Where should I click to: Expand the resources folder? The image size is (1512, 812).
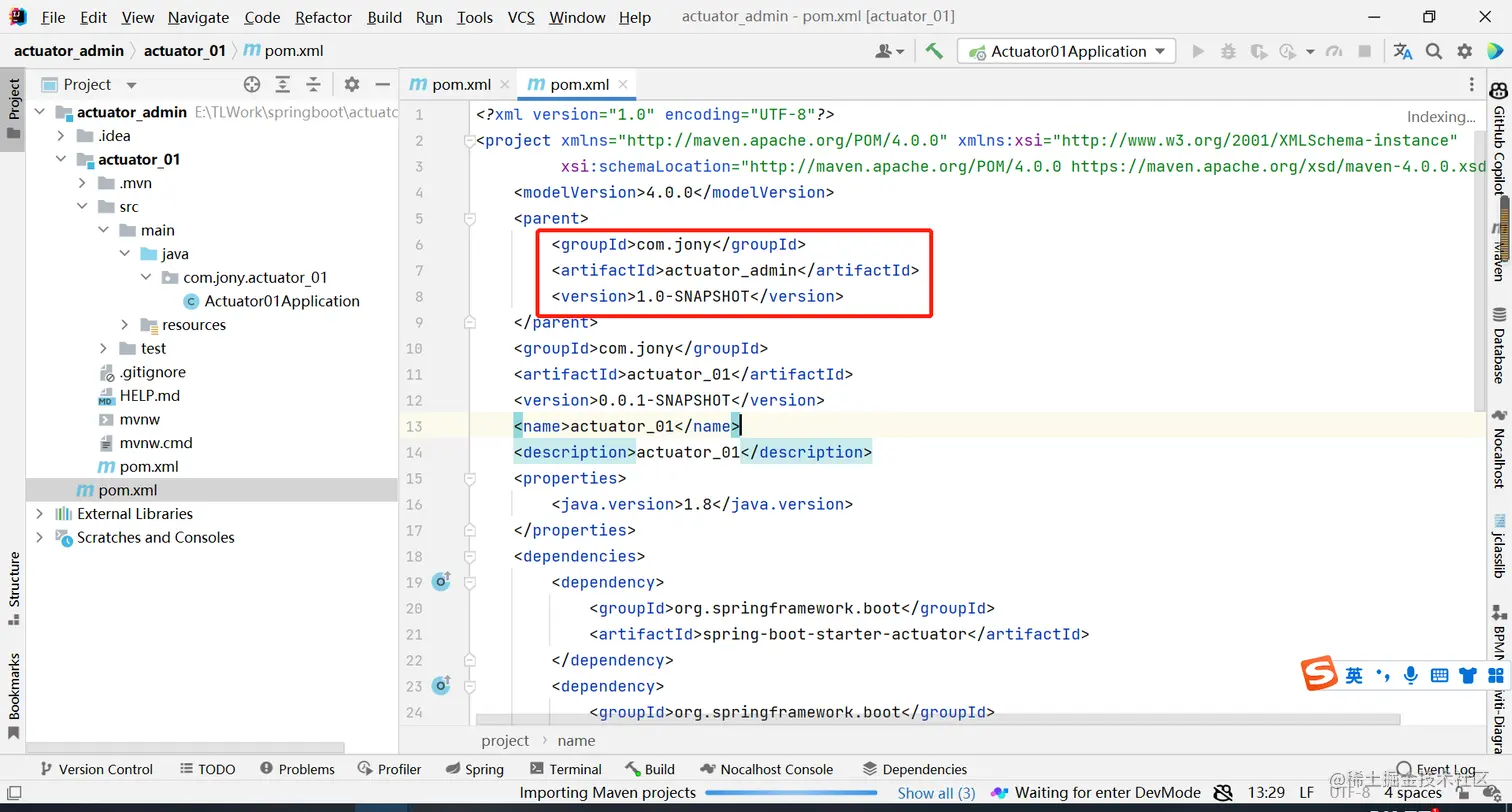(124, 325)
